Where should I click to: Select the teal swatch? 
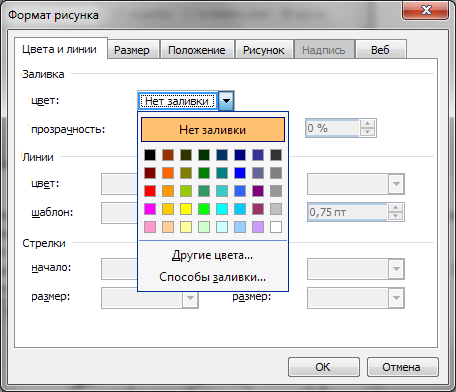tap(222, 173)
